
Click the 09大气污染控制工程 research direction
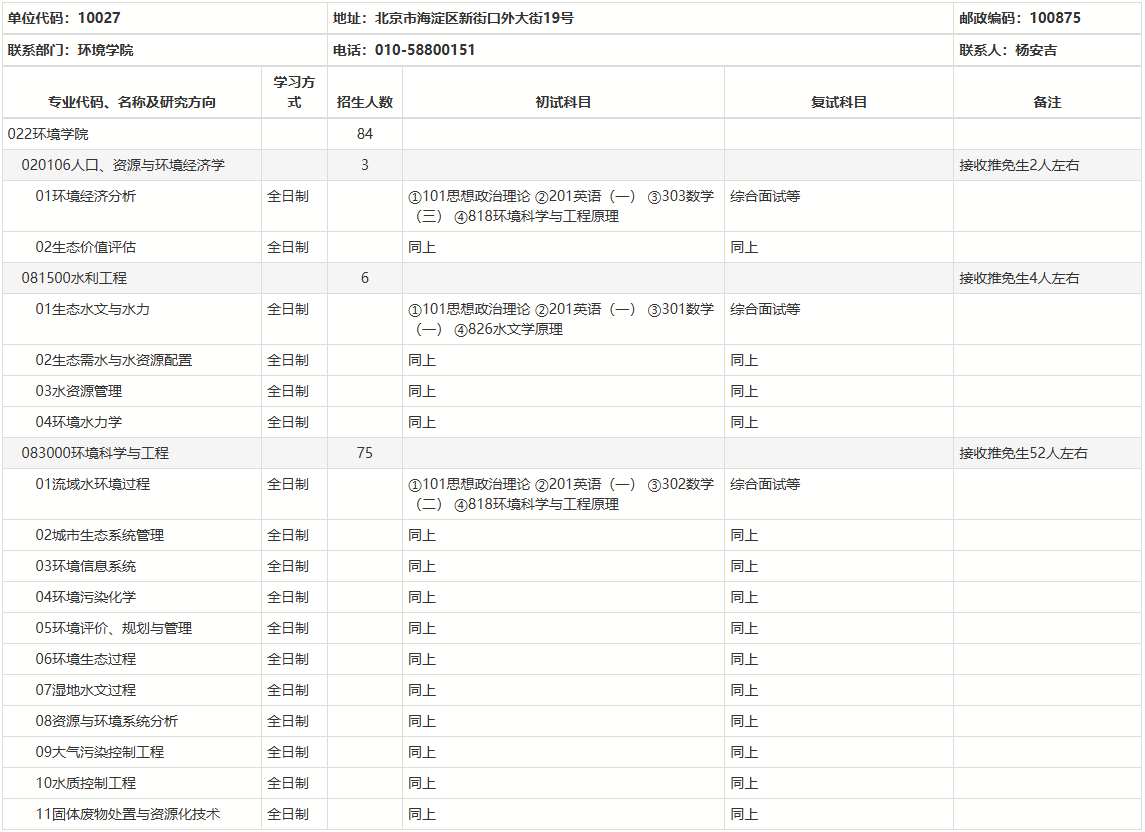[100, 752]
